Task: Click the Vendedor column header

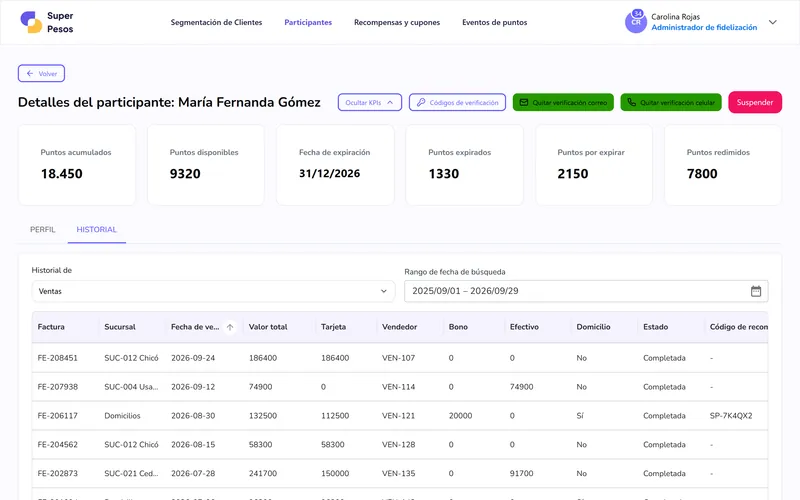Action: pos(399,327)
